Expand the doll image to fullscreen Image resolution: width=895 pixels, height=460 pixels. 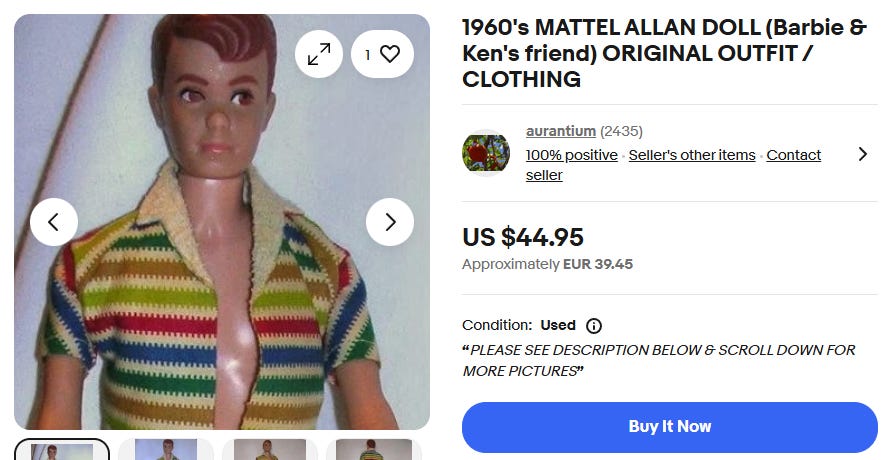point(319,55)
